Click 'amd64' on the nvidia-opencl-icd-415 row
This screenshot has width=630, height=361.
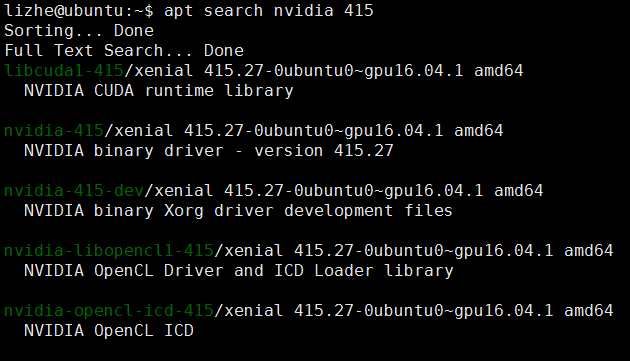589,311
